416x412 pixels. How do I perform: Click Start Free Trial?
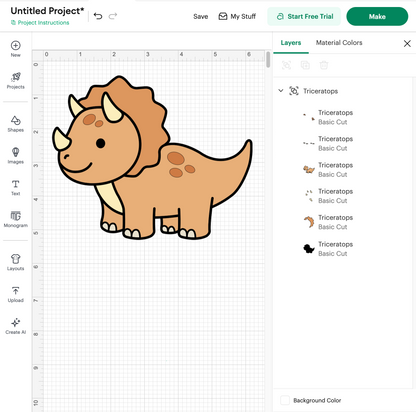304,16
